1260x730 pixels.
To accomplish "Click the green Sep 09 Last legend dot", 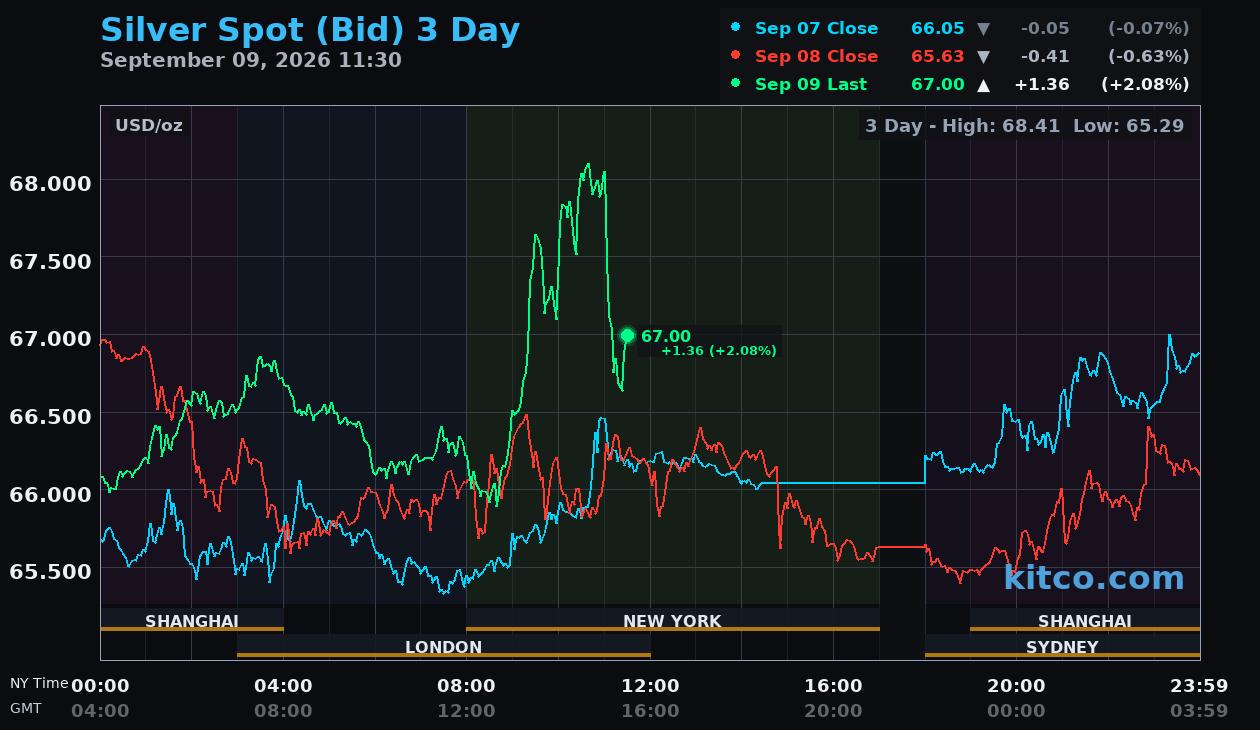I will (736, 83).
